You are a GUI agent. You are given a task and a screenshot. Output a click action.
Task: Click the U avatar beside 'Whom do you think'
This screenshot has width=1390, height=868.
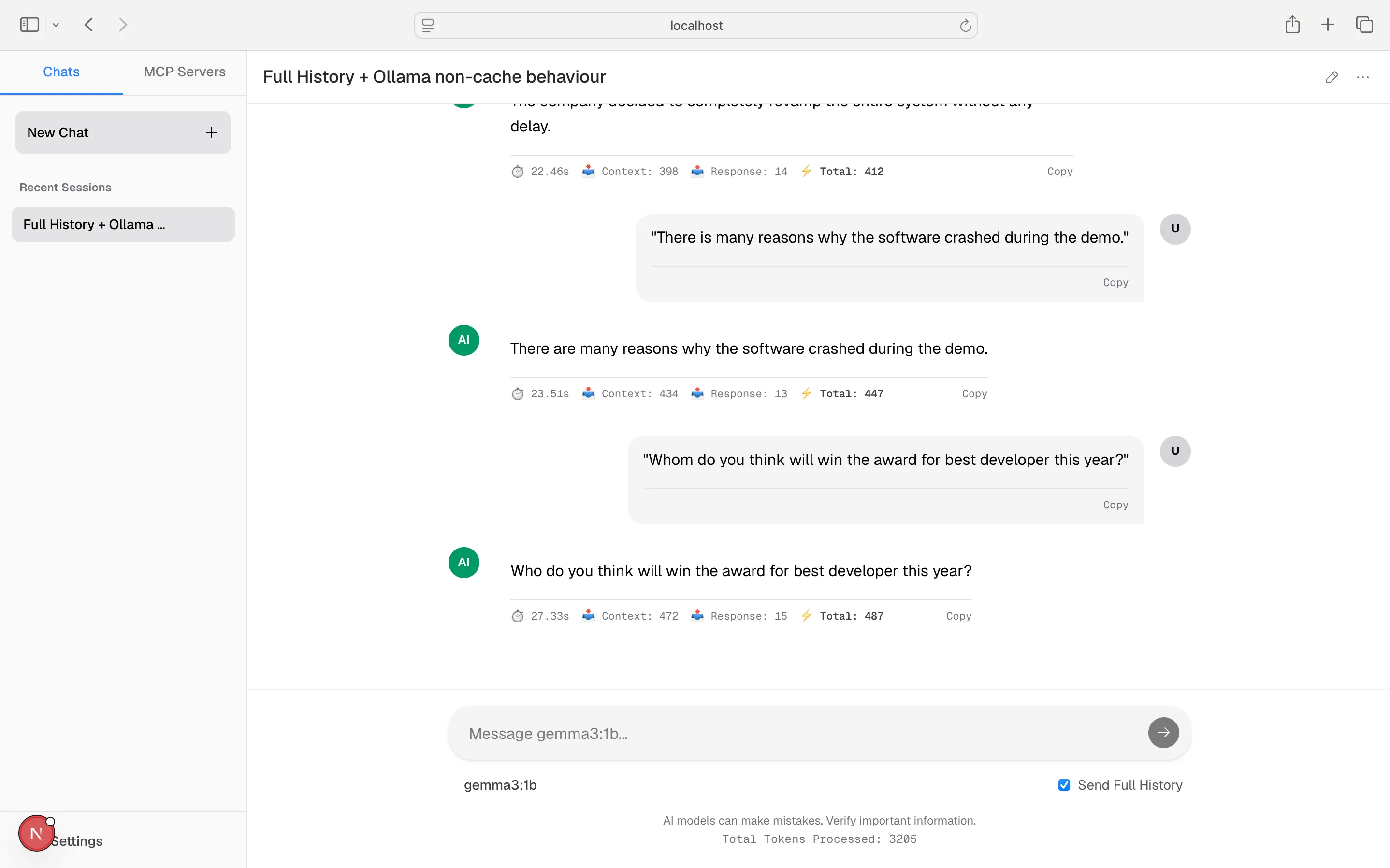coord(1175,451)
